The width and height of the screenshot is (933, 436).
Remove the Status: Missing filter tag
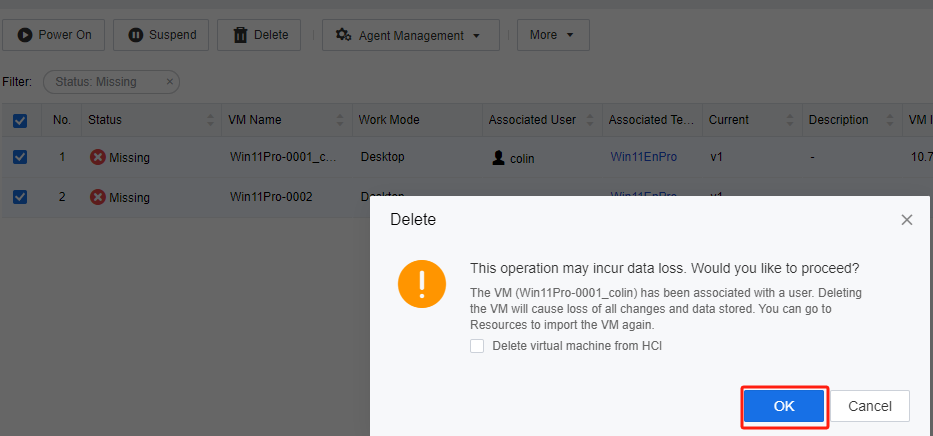169,82
